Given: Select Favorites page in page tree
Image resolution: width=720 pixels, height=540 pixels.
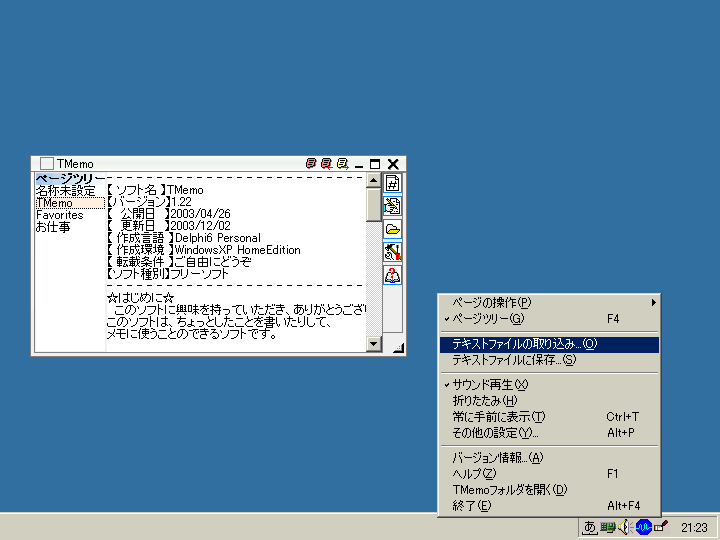Looking at the screenshot, I should click(x=60, y=215).
